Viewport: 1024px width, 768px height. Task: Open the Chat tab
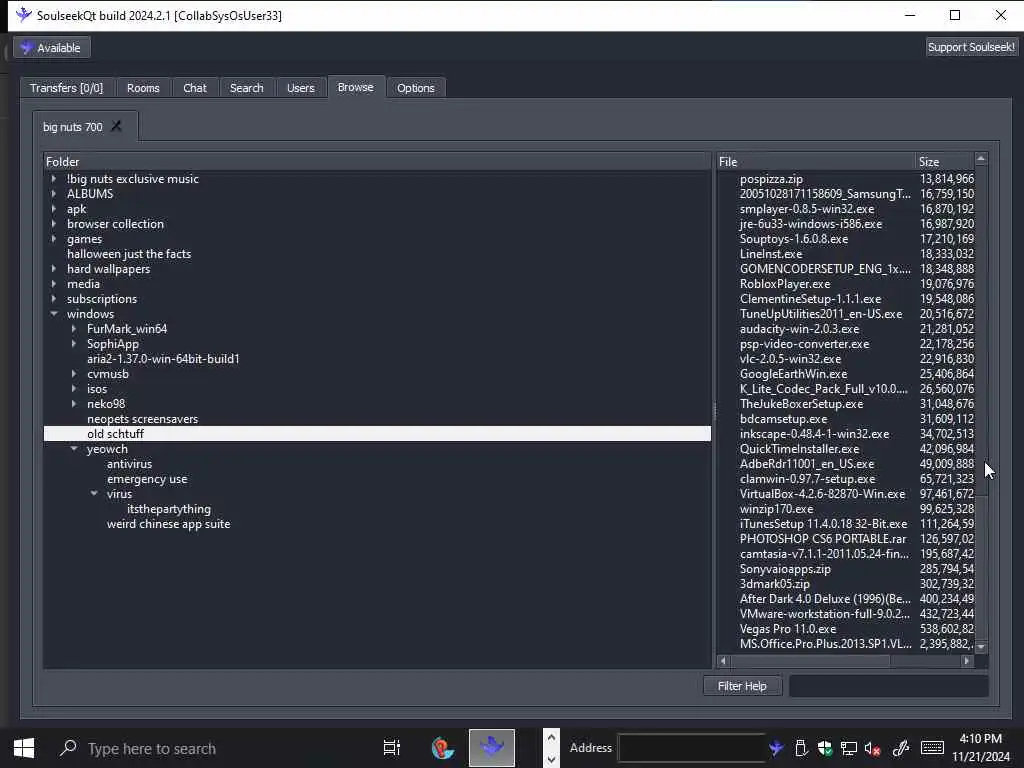(x=195, y=88)
